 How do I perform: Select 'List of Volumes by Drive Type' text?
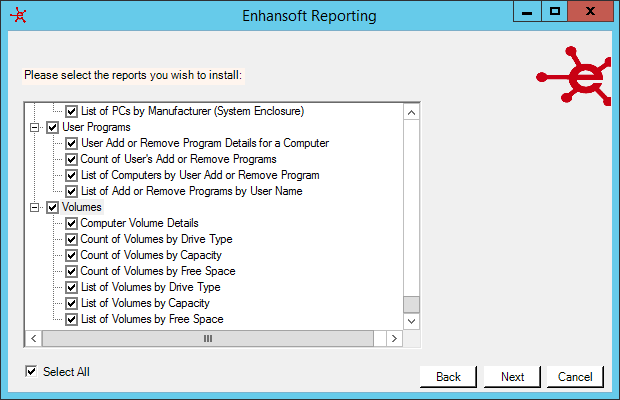click(x=151, y=287)
